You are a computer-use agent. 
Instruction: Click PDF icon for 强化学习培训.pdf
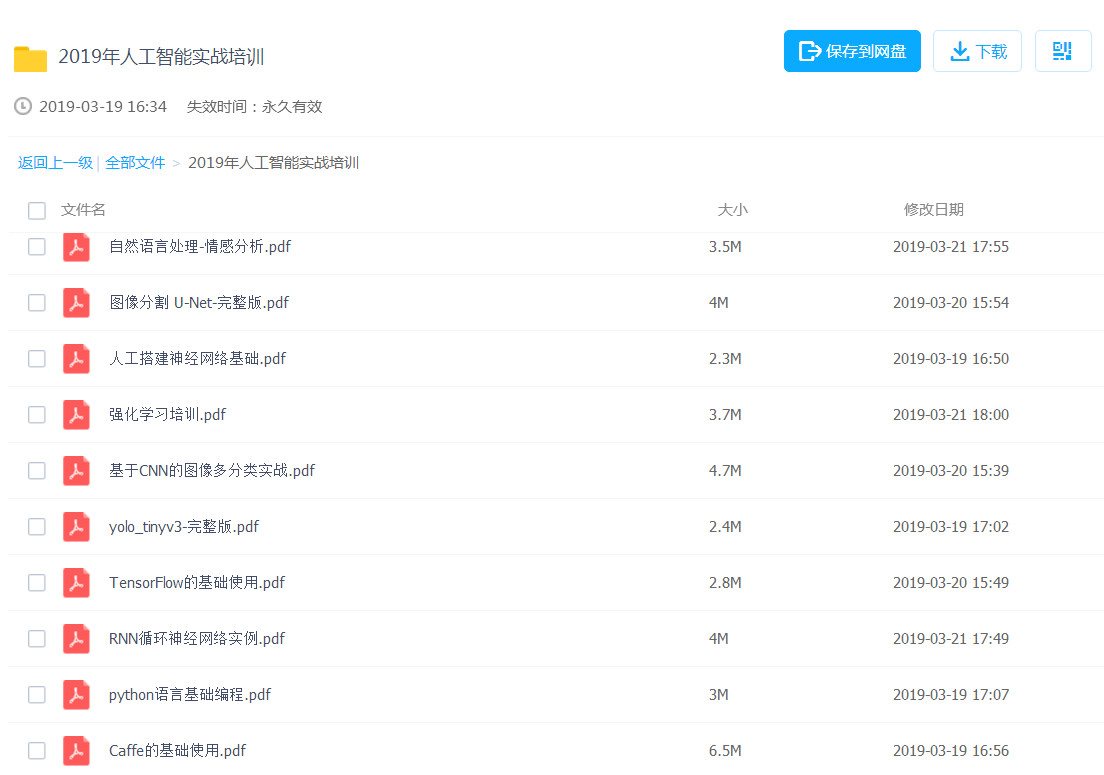(76, 415)
